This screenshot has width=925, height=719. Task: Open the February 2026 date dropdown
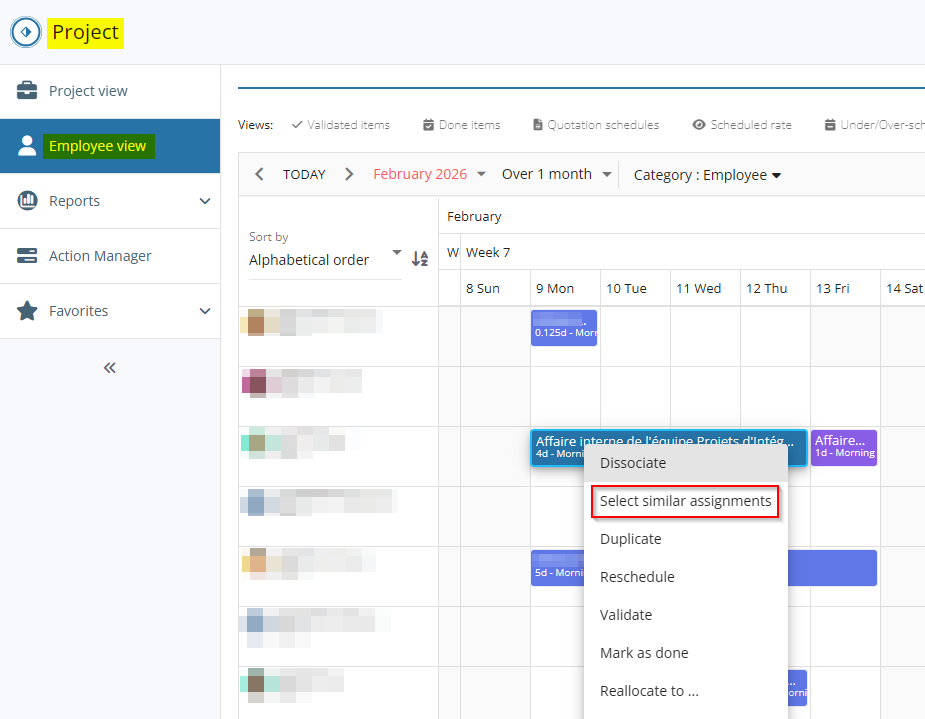(x=429, y=174)
